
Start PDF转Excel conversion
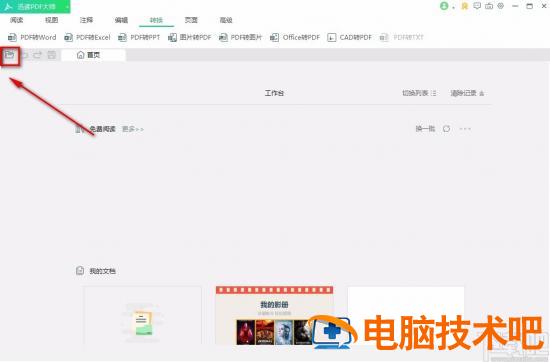(87, 37)
